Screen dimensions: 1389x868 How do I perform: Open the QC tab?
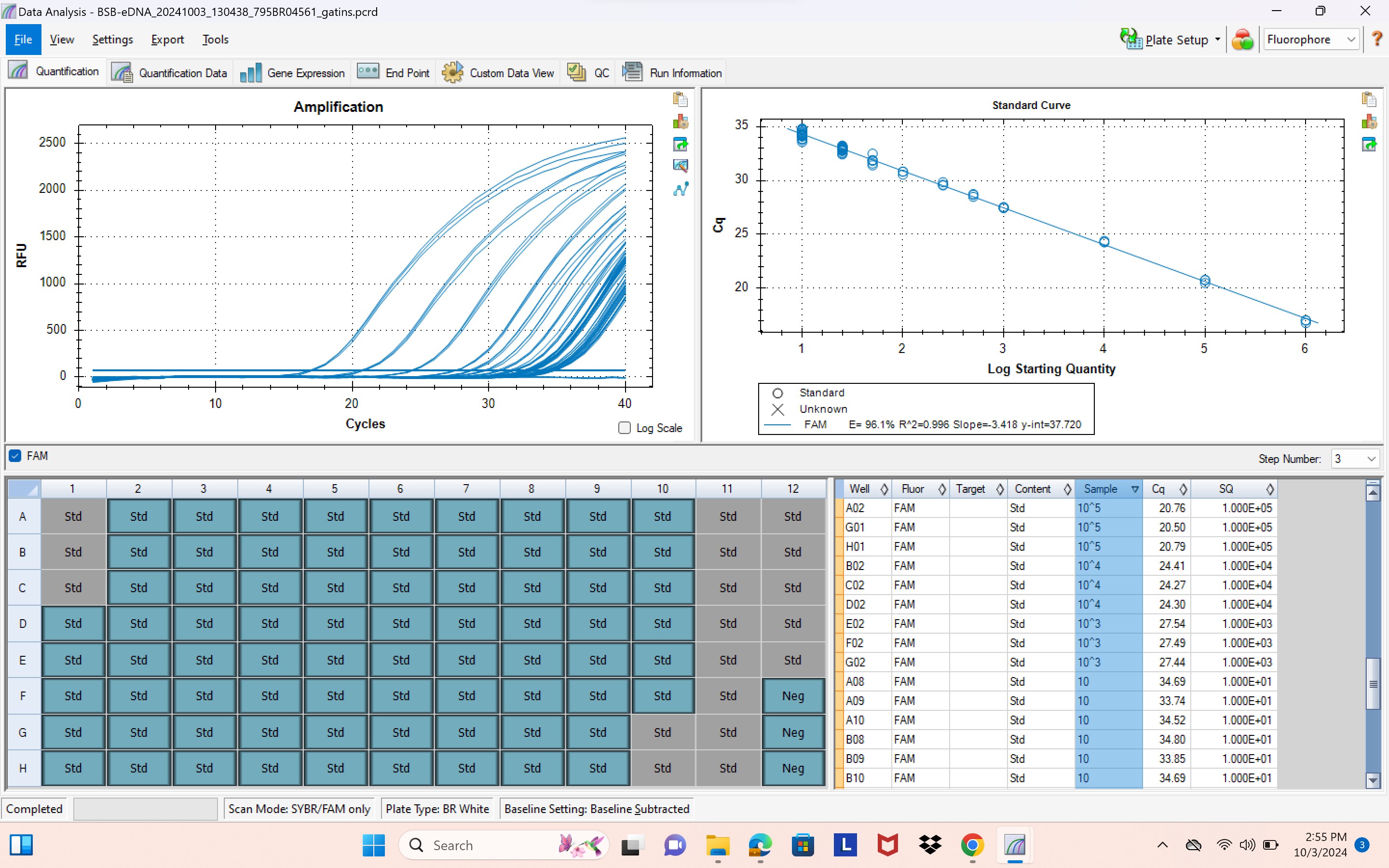click(x=588, y=73)
